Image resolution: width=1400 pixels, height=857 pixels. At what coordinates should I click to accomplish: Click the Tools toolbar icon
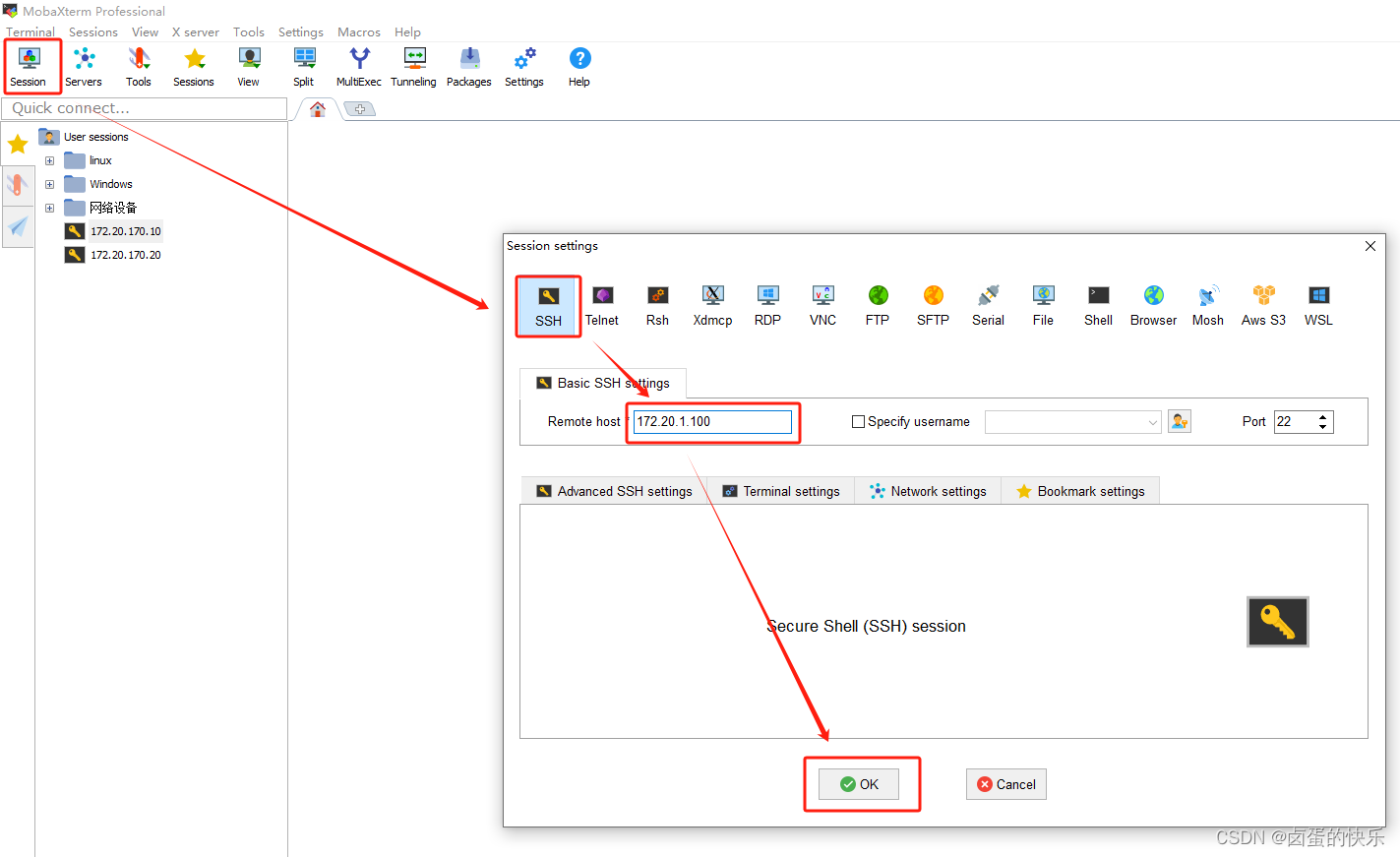click(x=139, y=67)
